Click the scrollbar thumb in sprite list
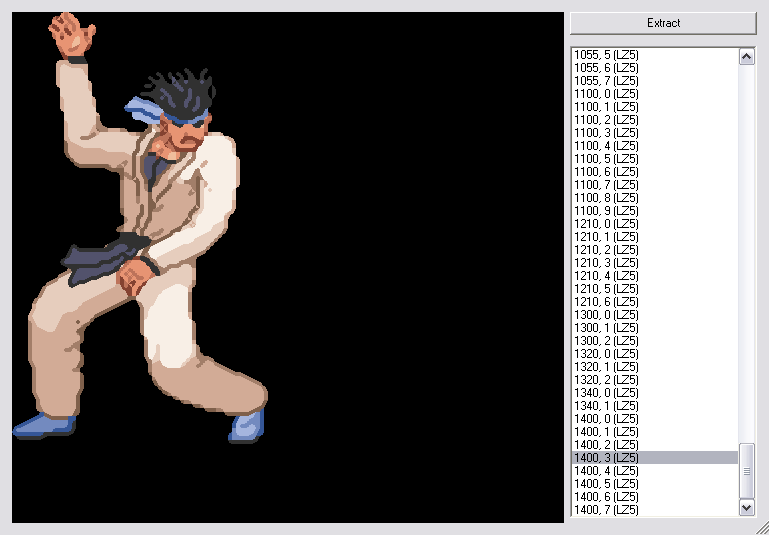Viewport: 769px width, 535px height. [x=746, y=469]
